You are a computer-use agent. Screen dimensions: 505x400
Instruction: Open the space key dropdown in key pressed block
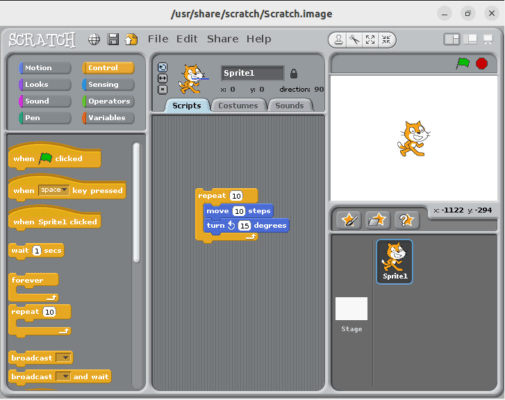pyautogui.click(x=54, y=190)
